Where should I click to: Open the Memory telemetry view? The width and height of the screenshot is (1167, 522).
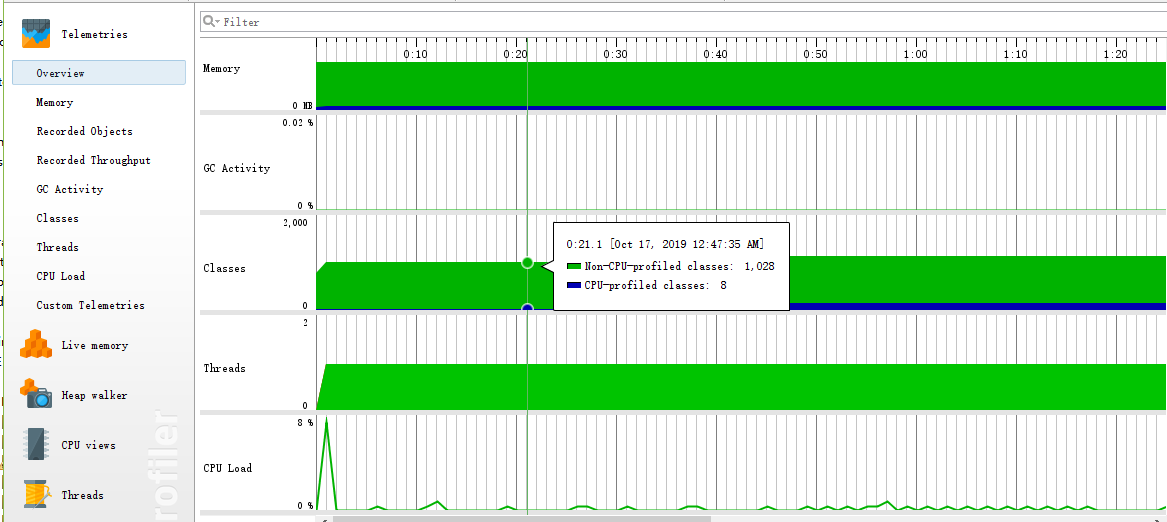pyautogui.click(x=54, y=103)
